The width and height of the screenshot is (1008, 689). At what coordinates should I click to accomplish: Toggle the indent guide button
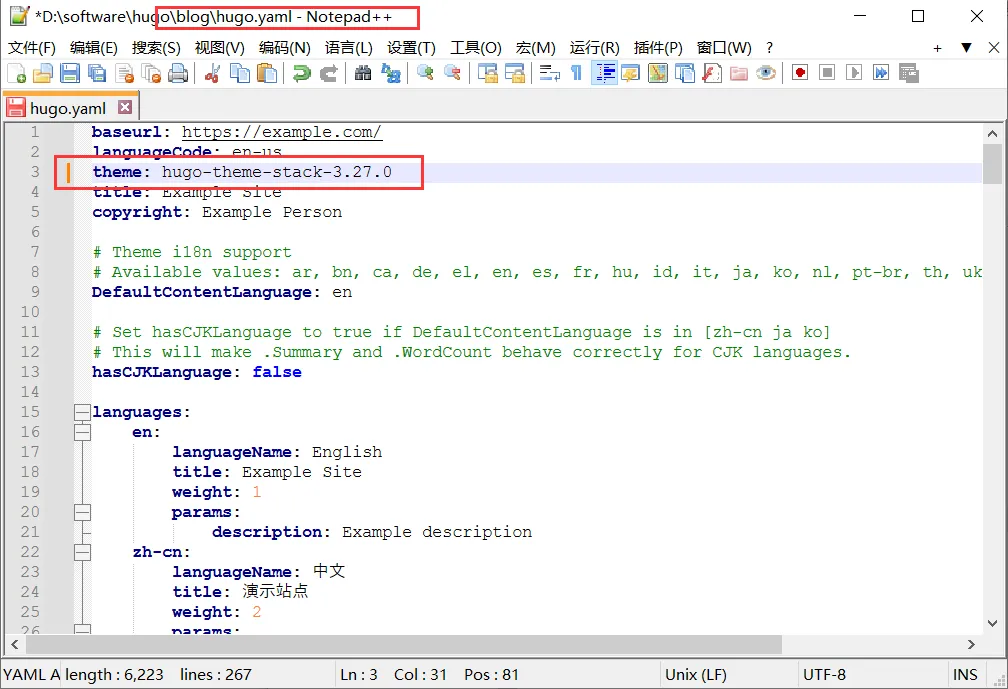(x=604, y=73)
